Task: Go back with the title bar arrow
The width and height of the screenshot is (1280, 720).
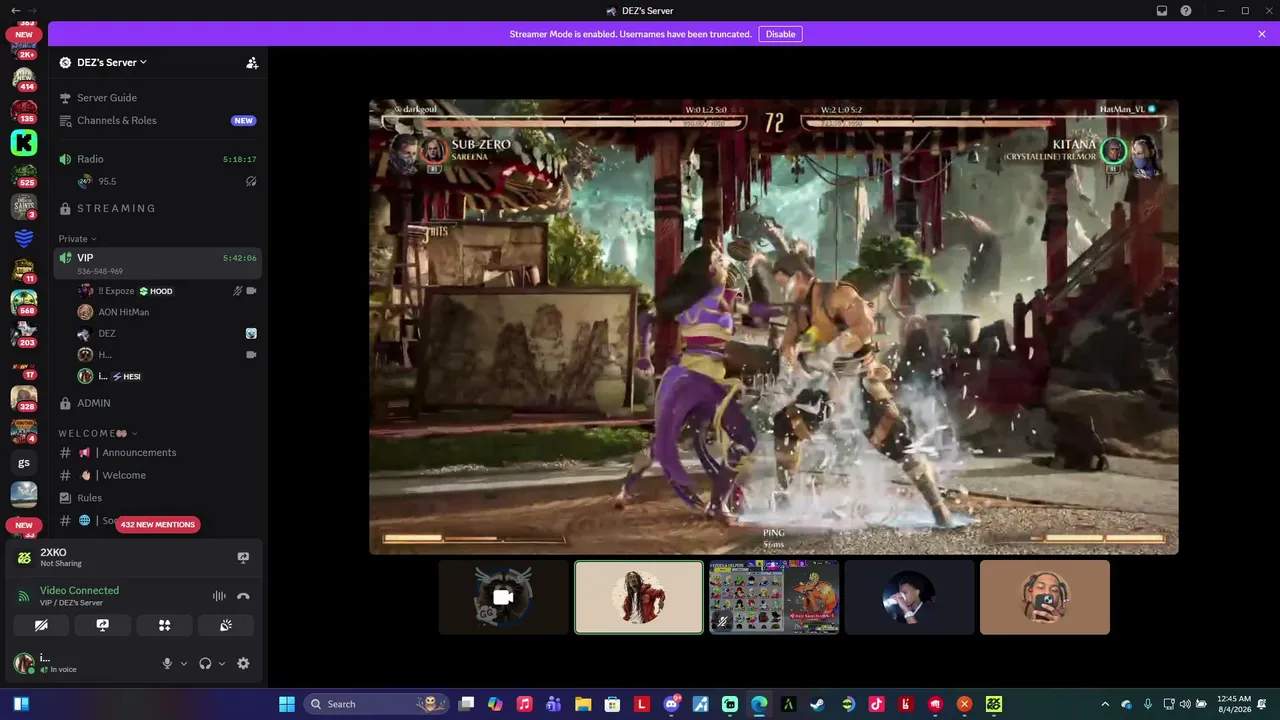Action: click(x=15, y=10)
